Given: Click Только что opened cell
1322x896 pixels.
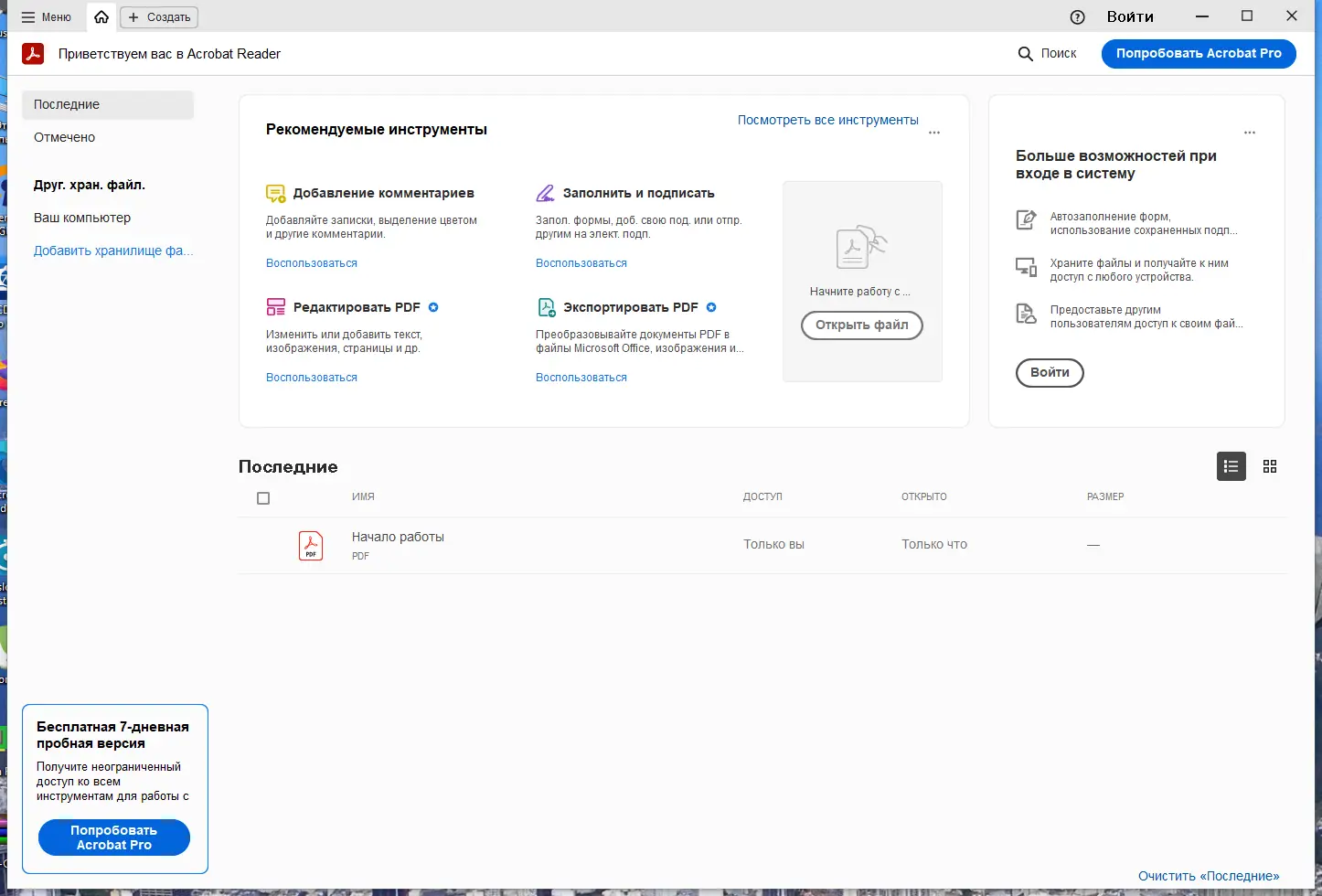Looking at the screenshot, I should coord(934,544).
